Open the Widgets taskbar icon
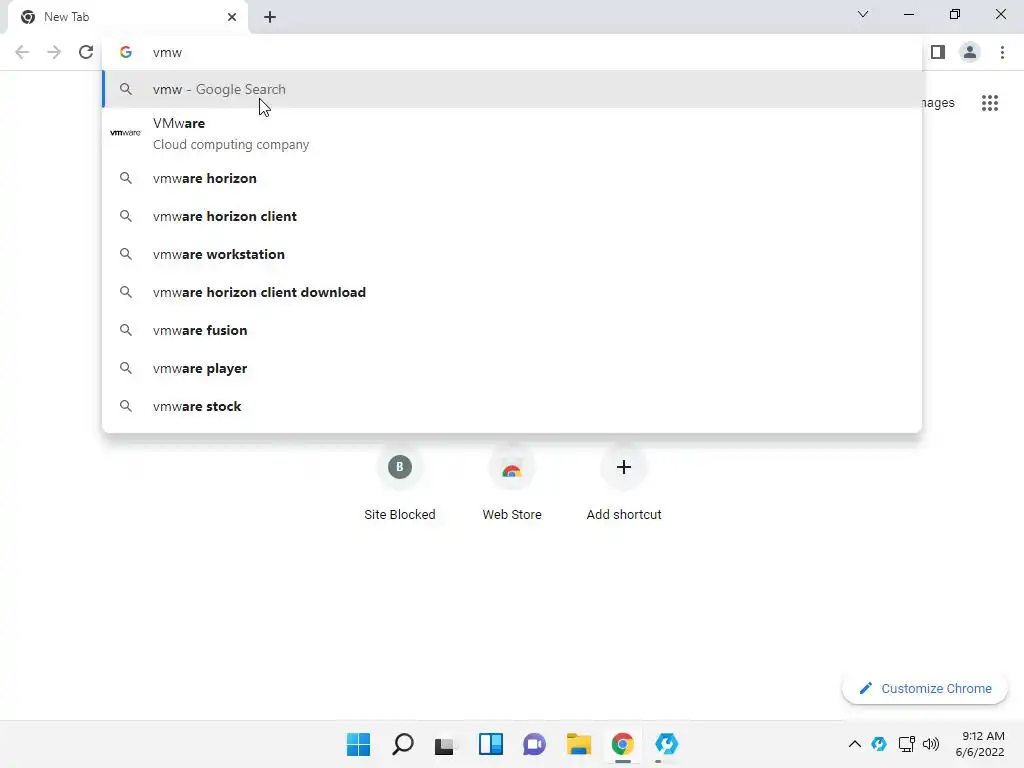The width and height of the screenshot is (1024, 768). click(x=490, y=744)
